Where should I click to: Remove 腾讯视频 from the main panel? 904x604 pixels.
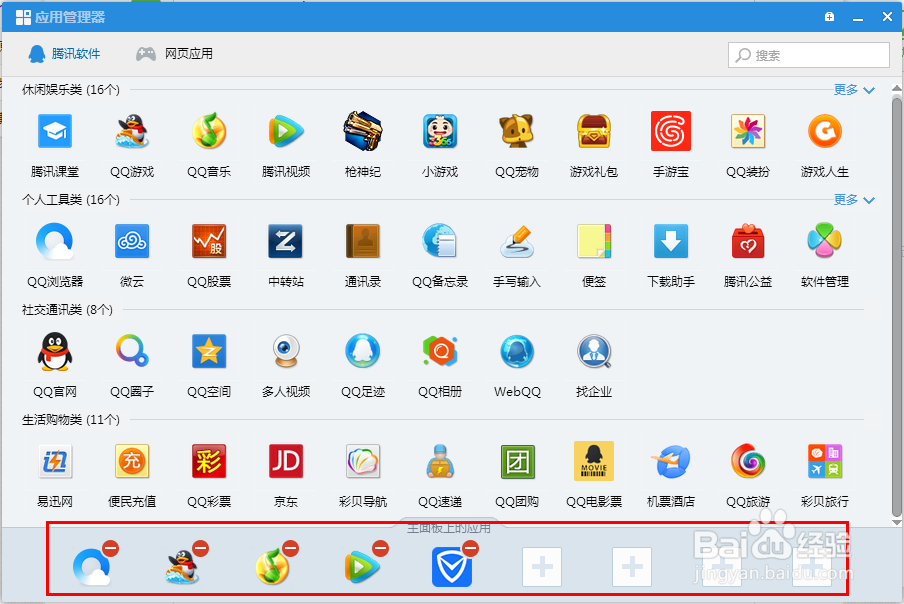click(381, 548)
